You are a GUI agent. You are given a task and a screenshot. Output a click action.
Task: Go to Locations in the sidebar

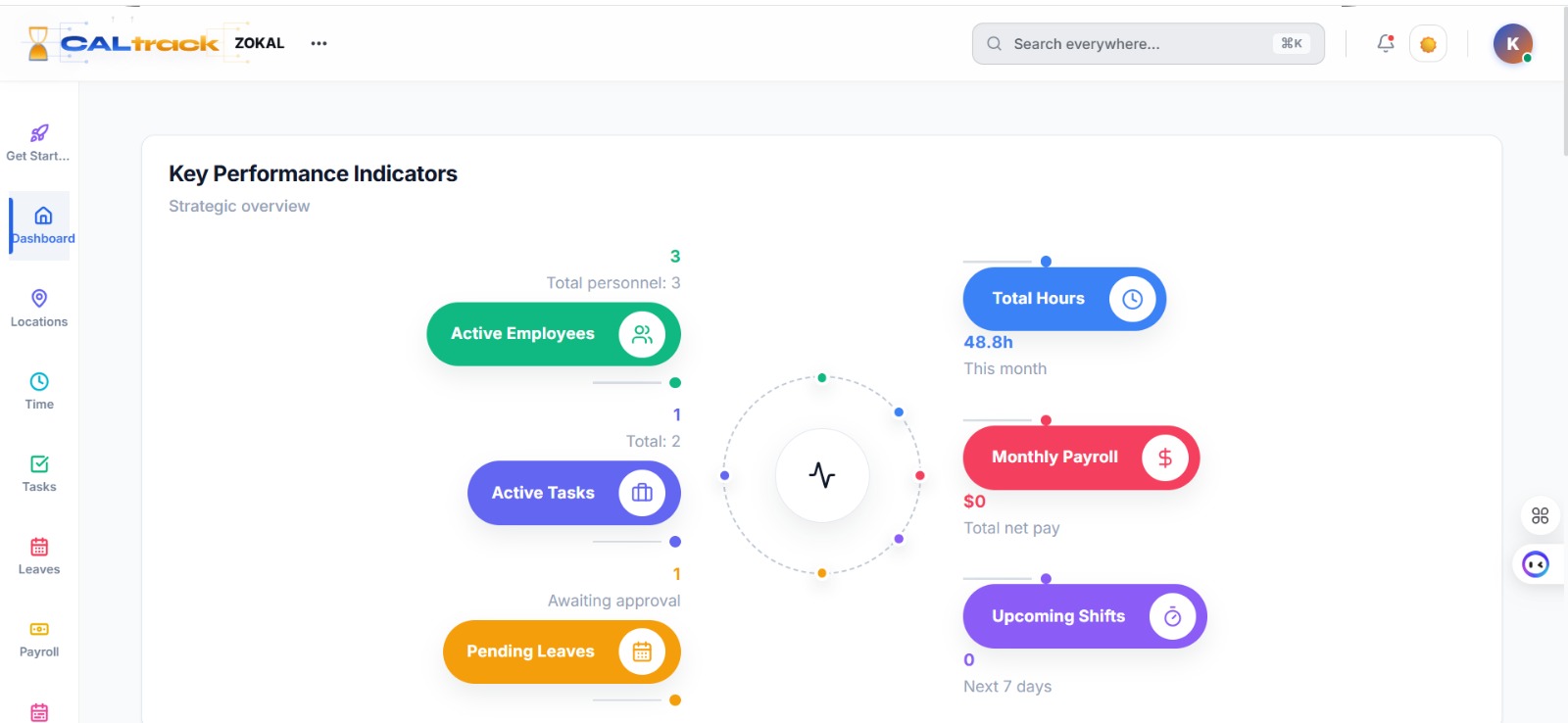click(39, 308)
